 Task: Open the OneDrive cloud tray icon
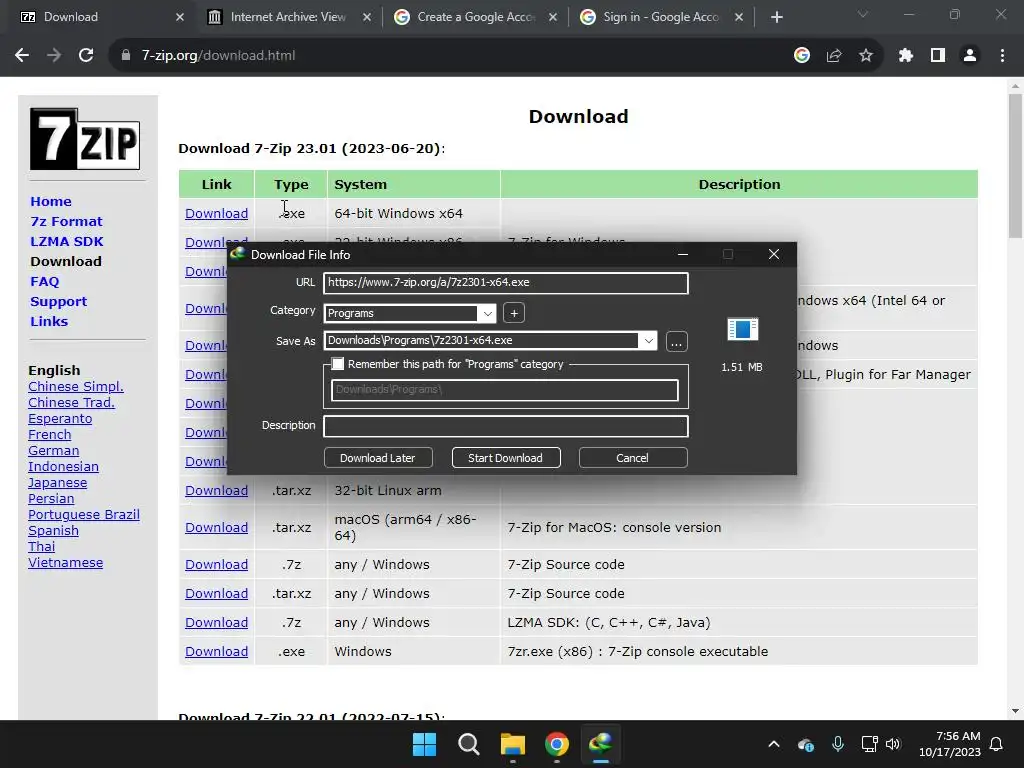(x=806, y=744)
